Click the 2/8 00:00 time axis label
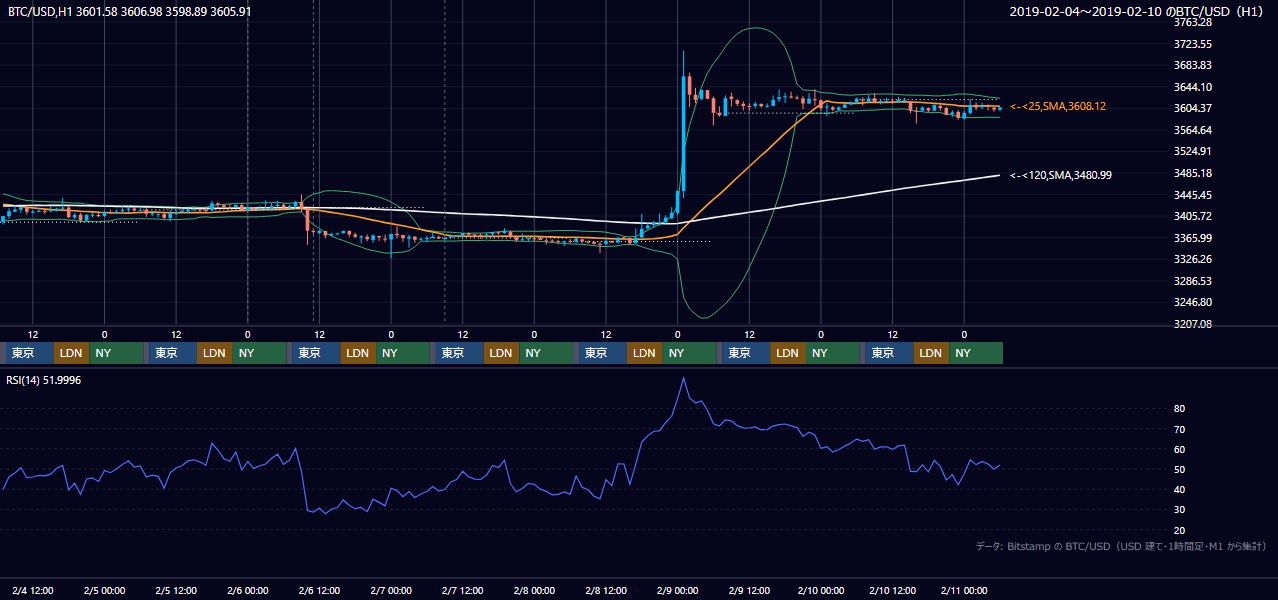This screenshot has height=600, width=1278. tap(534, 590)
